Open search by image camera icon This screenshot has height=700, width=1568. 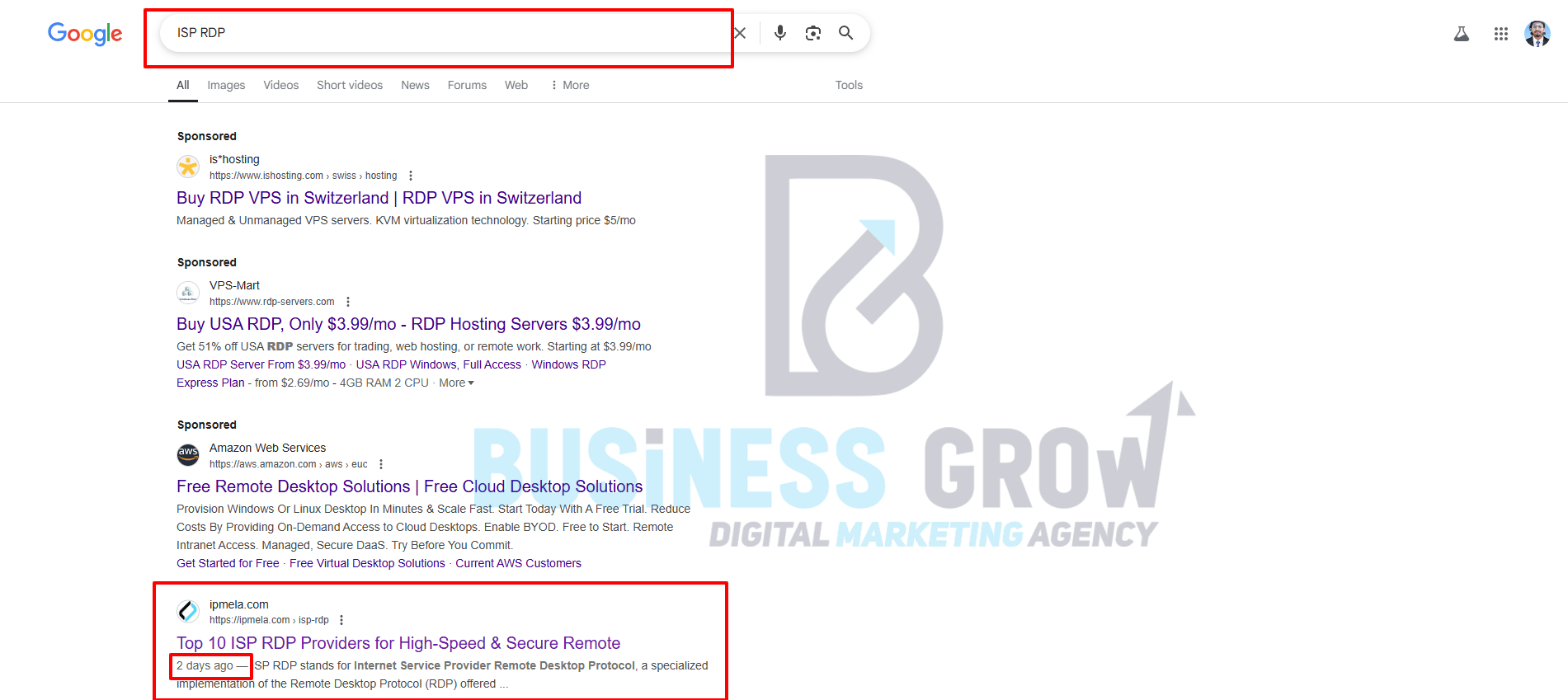[x=813, y=33]
